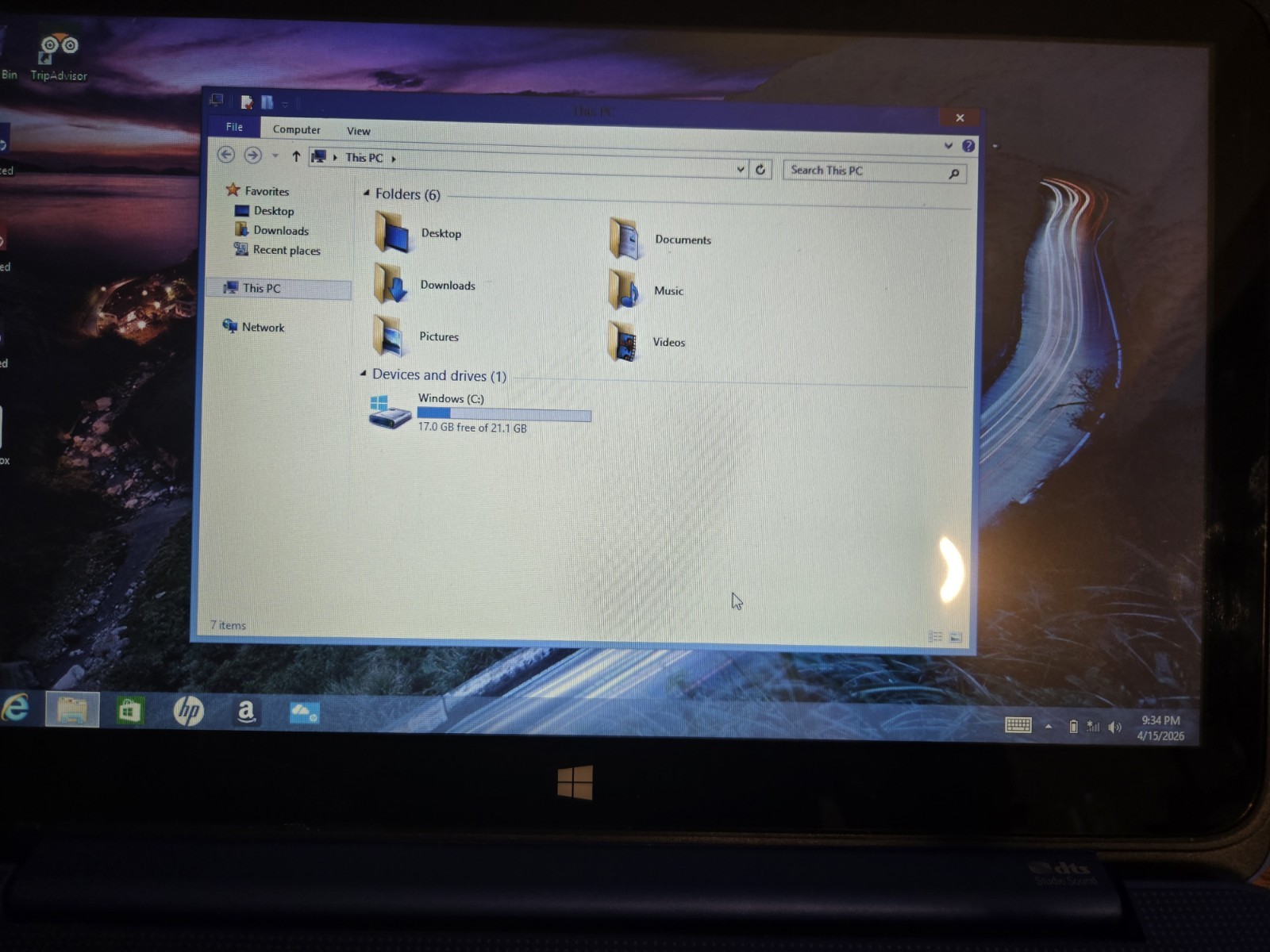Viewport: 1270px width, 952px height.
Task: Select Recent places under Favorites
Action: coord(277,250)
